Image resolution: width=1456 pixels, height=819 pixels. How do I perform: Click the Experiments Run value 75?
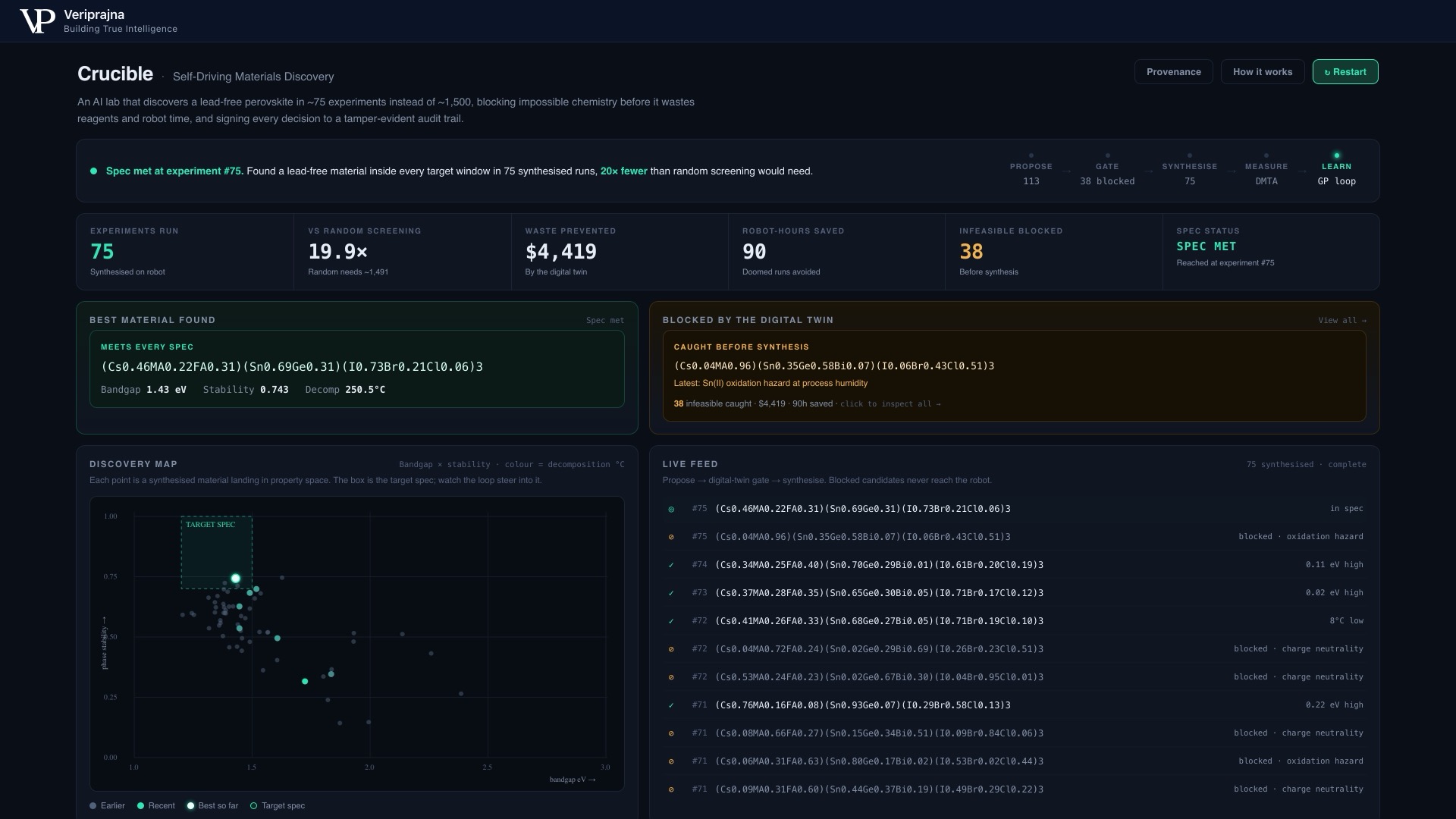pyautogui.click(x=102, y=252)
